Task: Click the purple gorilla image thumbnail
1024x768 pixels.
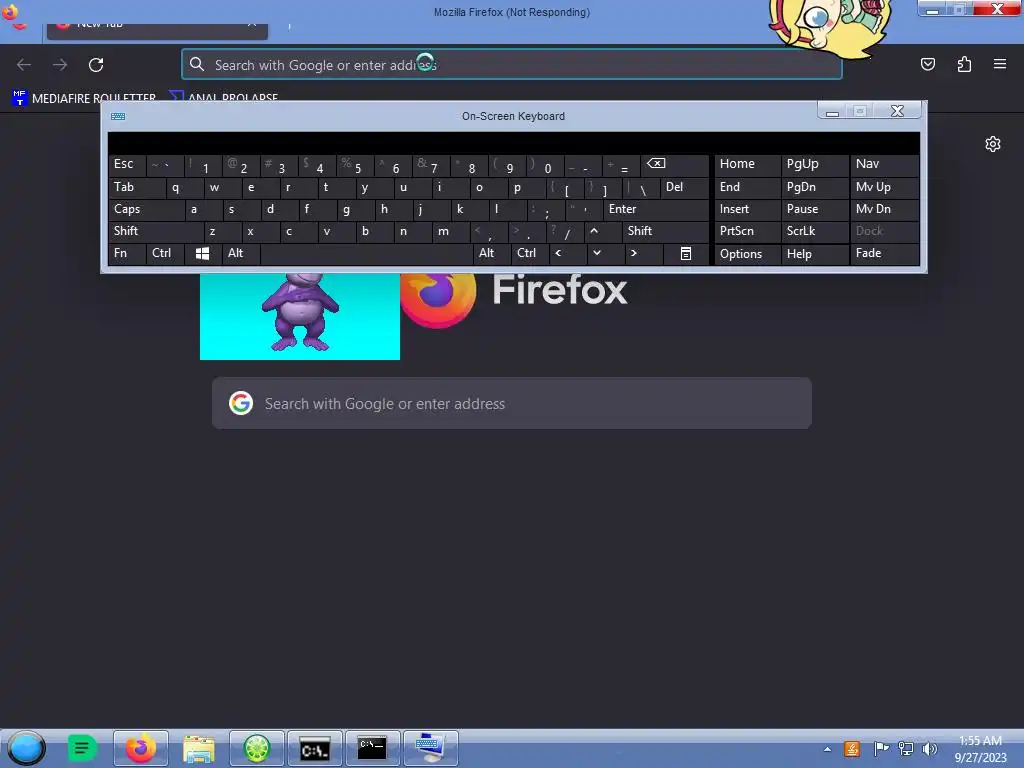Action: click(x=300, y=316)
